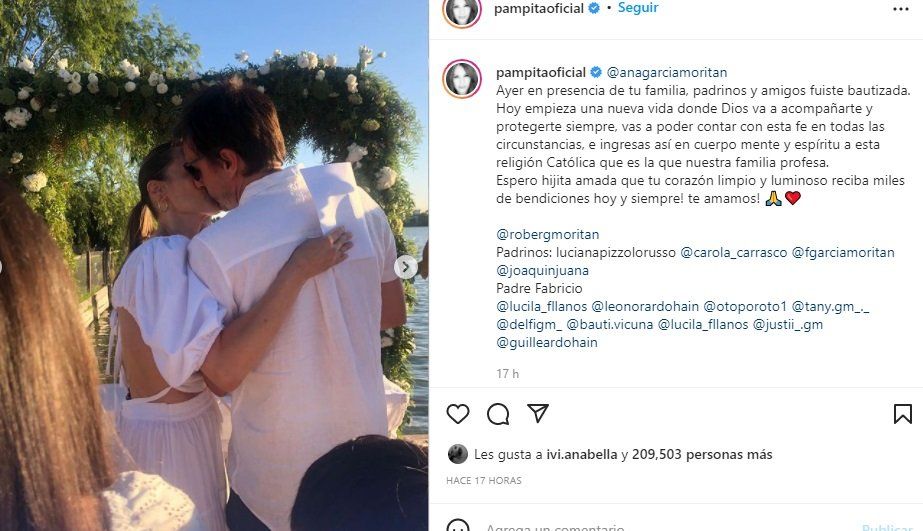Visit the @robergmoritan profile

(547, 234)
